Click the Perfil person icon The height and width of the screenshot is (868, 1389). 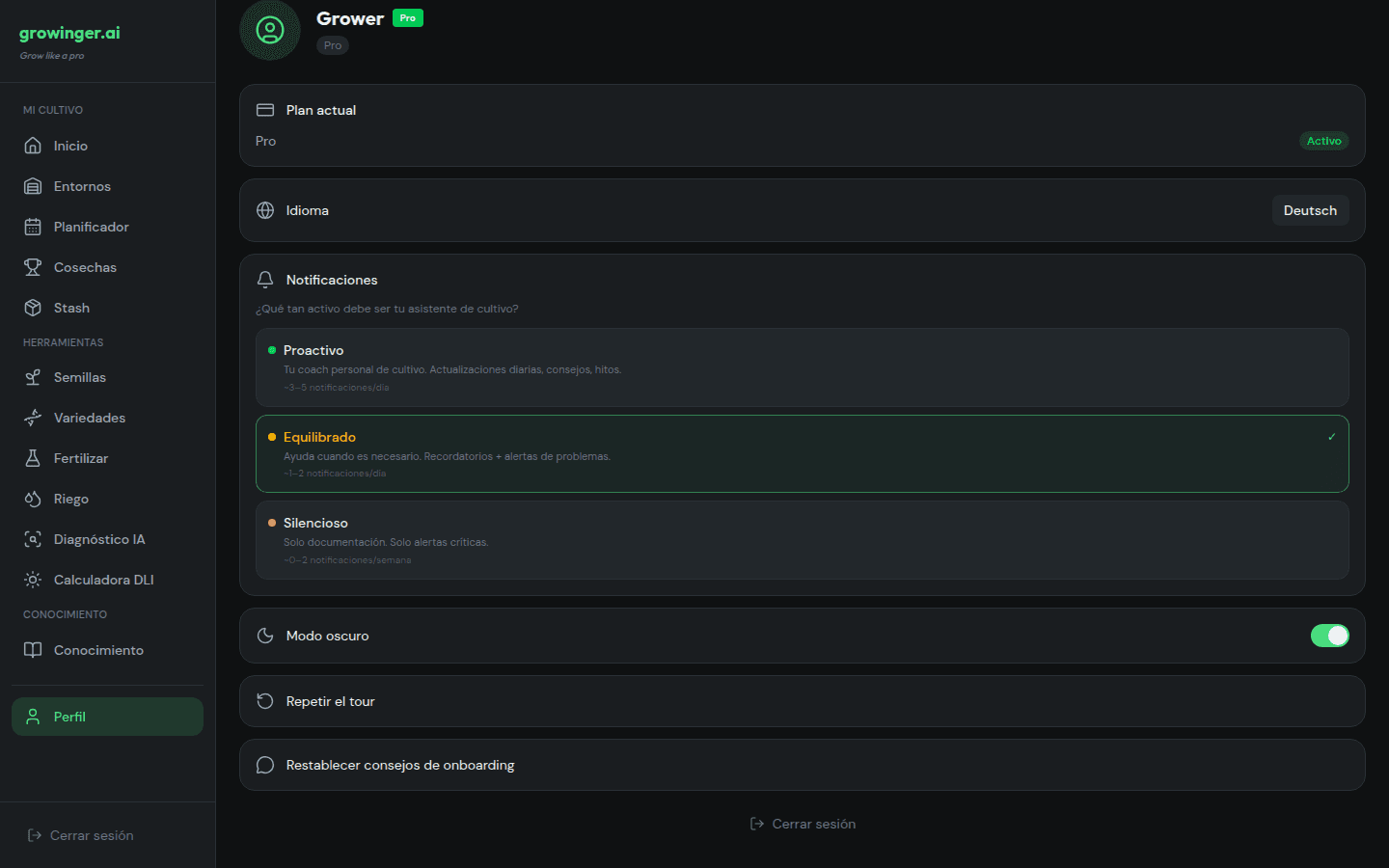pos(33,717)
